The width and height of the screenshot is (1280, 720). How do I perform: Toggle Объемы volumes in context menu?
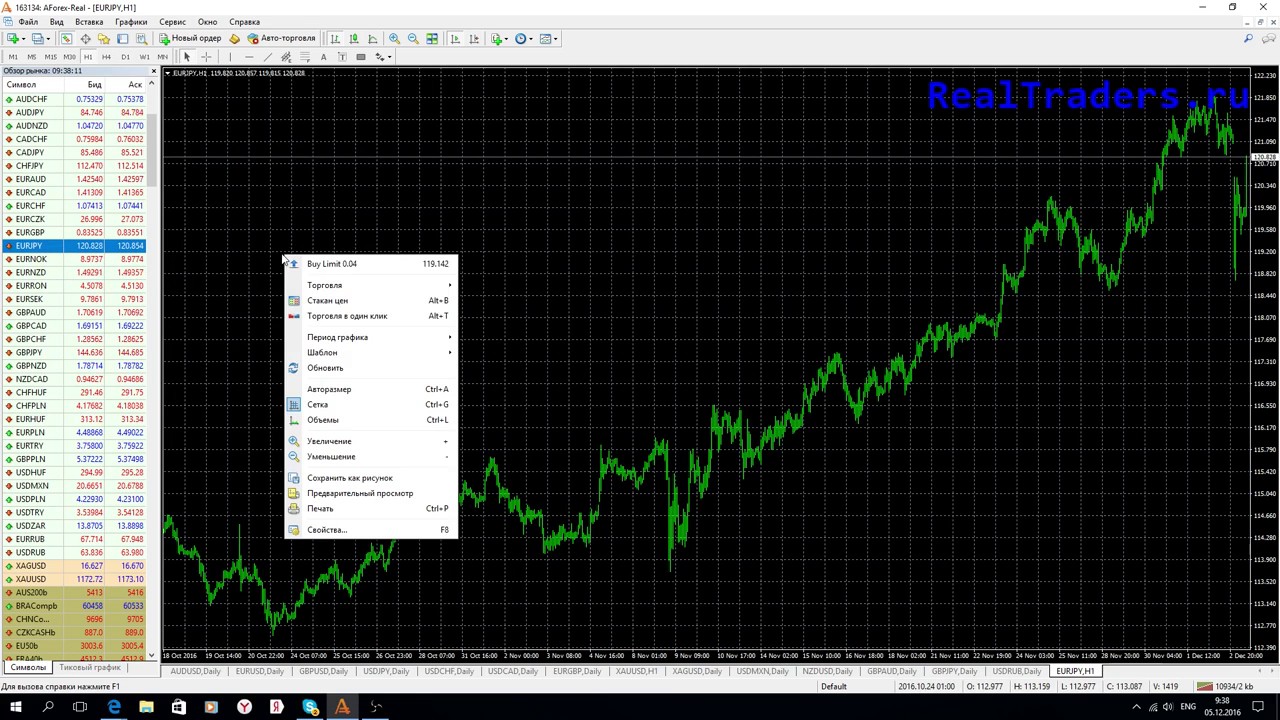pyautogui.click(x=370, y=420)
